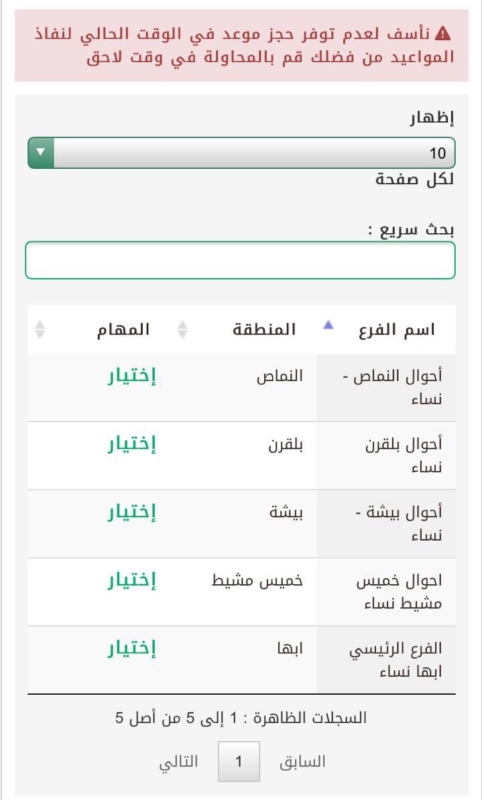The height and width of the screenshot is (800, 482).
Task: Click the التالي next page link
Action: pos(179,762)
